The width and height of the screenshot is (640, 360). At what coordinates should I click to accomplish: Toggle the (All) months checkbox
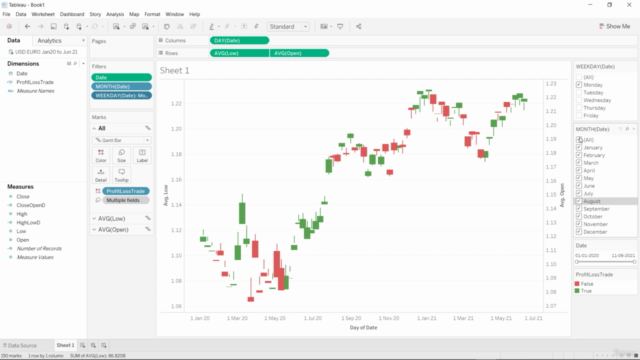coord(579,140)
